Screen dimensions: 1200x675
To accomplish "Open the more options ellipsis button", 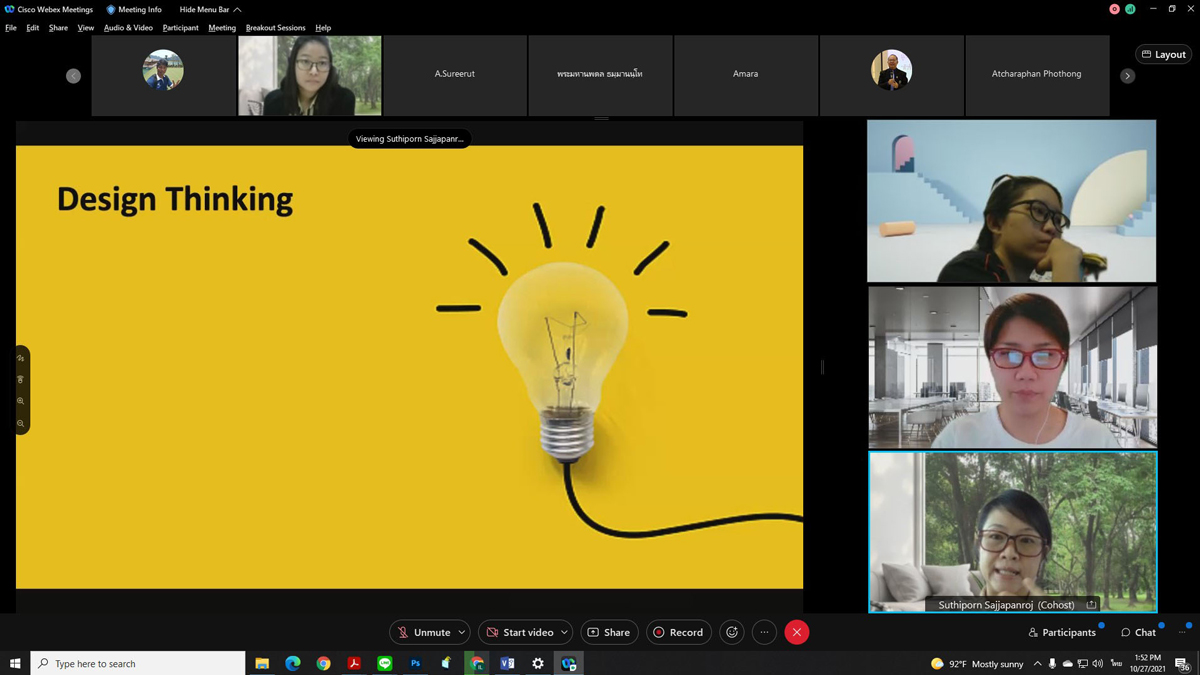I will [x=764, y=632].
